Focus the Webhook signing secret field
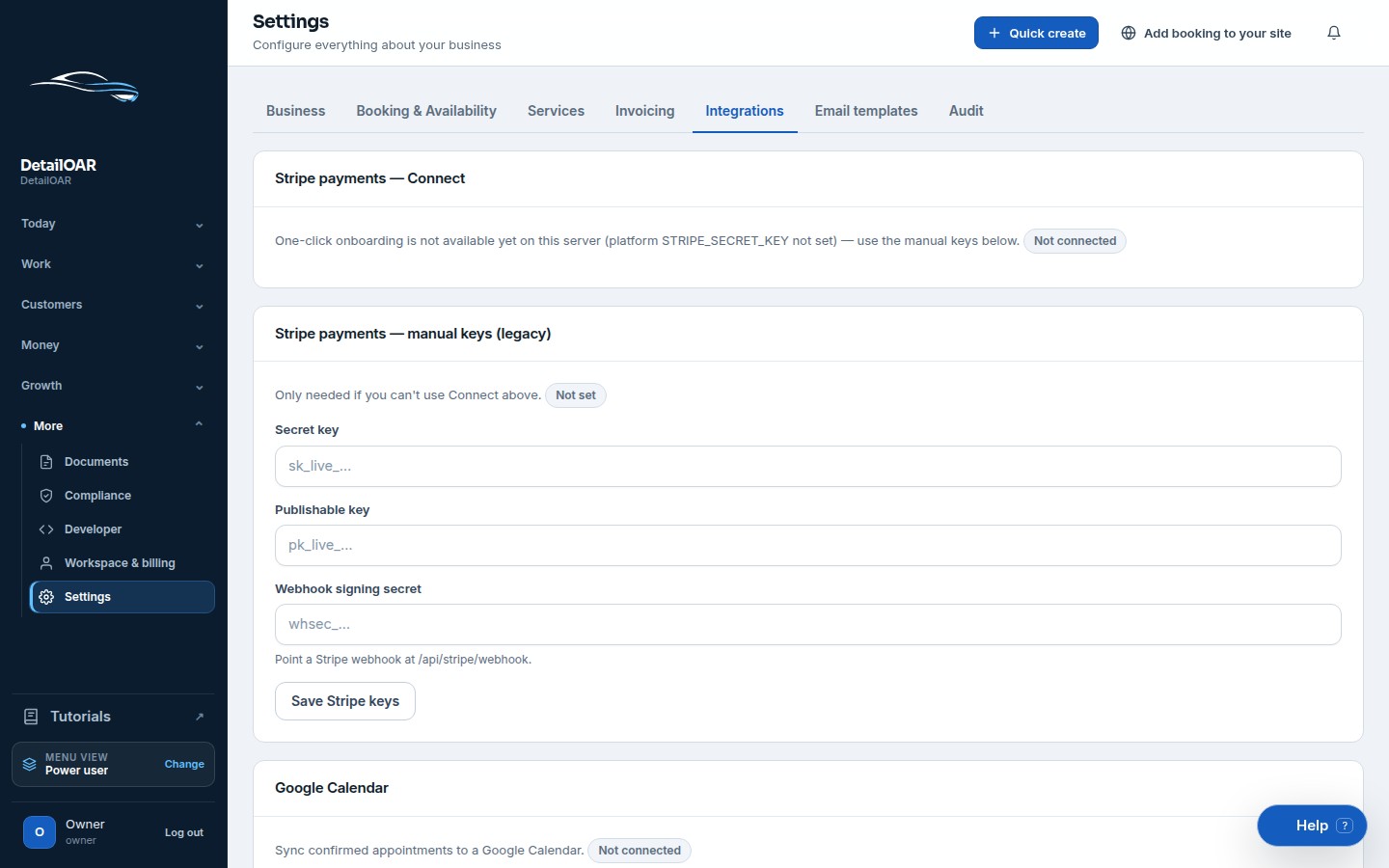Screen dimensions: 1389x868 click(x=808, y=624)
